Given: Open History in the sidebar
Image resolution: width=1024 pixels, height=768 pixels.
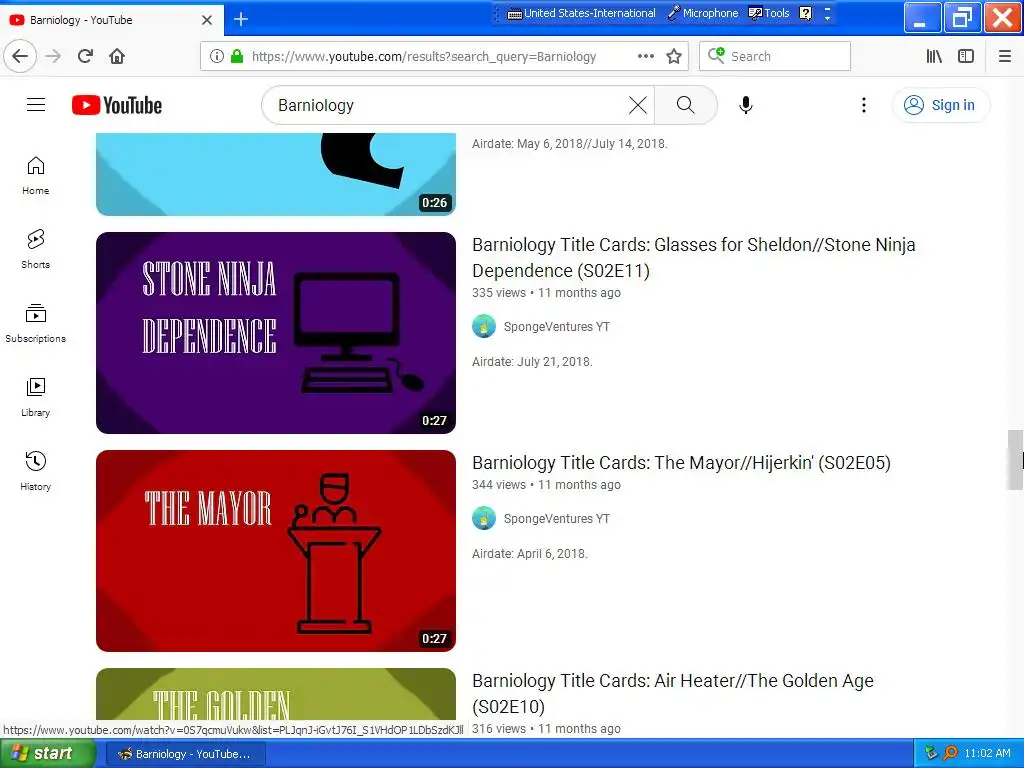Looking at the screenshot, I should coord(35,472).
